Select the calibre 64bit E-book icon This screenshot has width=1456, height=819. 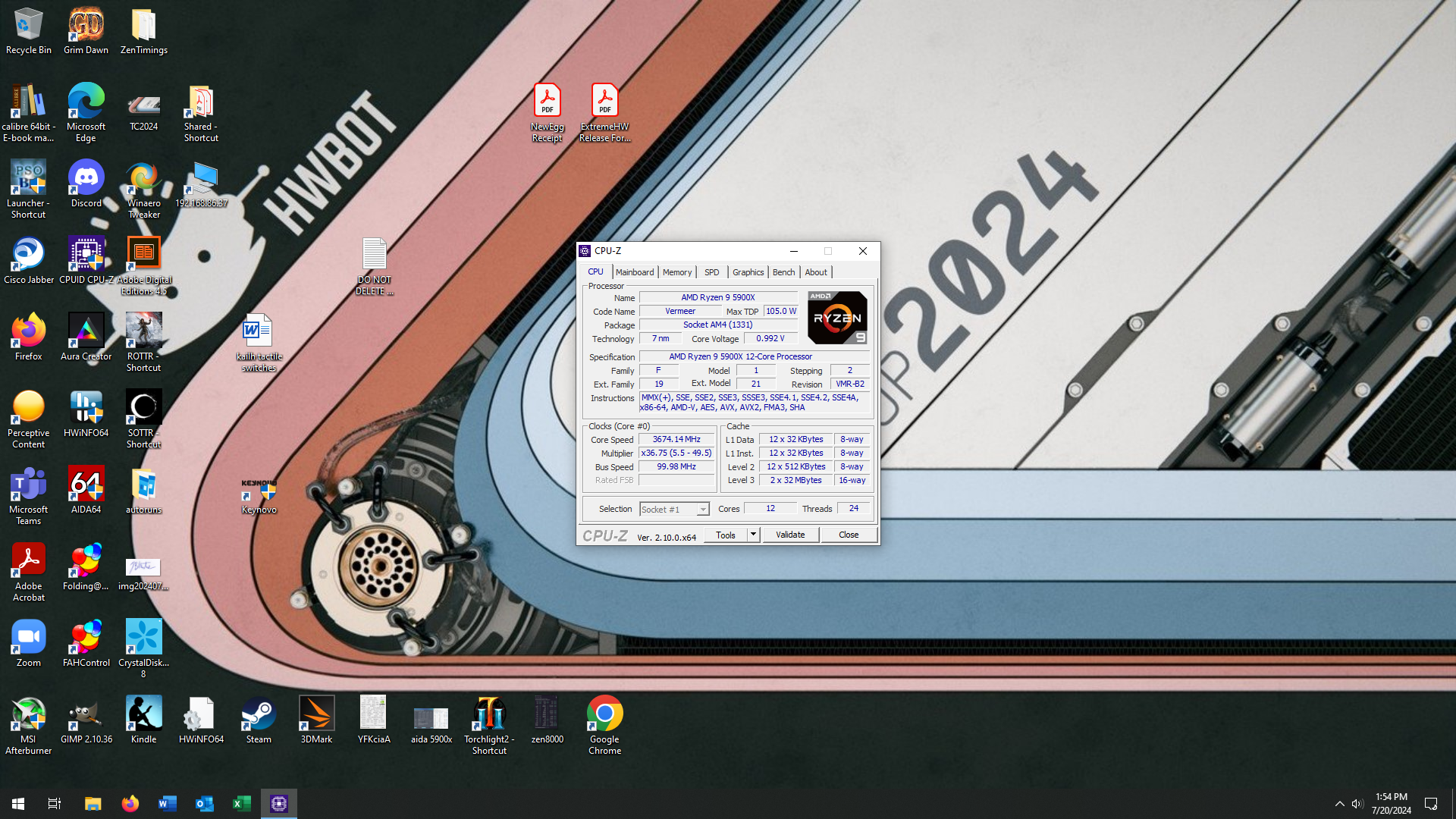(x=29, y=112)
